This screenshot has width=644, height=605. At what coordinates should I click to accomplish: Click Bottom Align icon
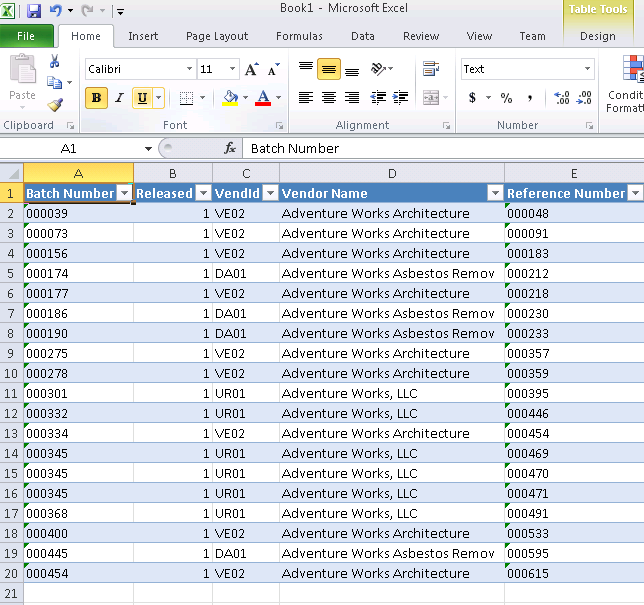click(352, 69)
